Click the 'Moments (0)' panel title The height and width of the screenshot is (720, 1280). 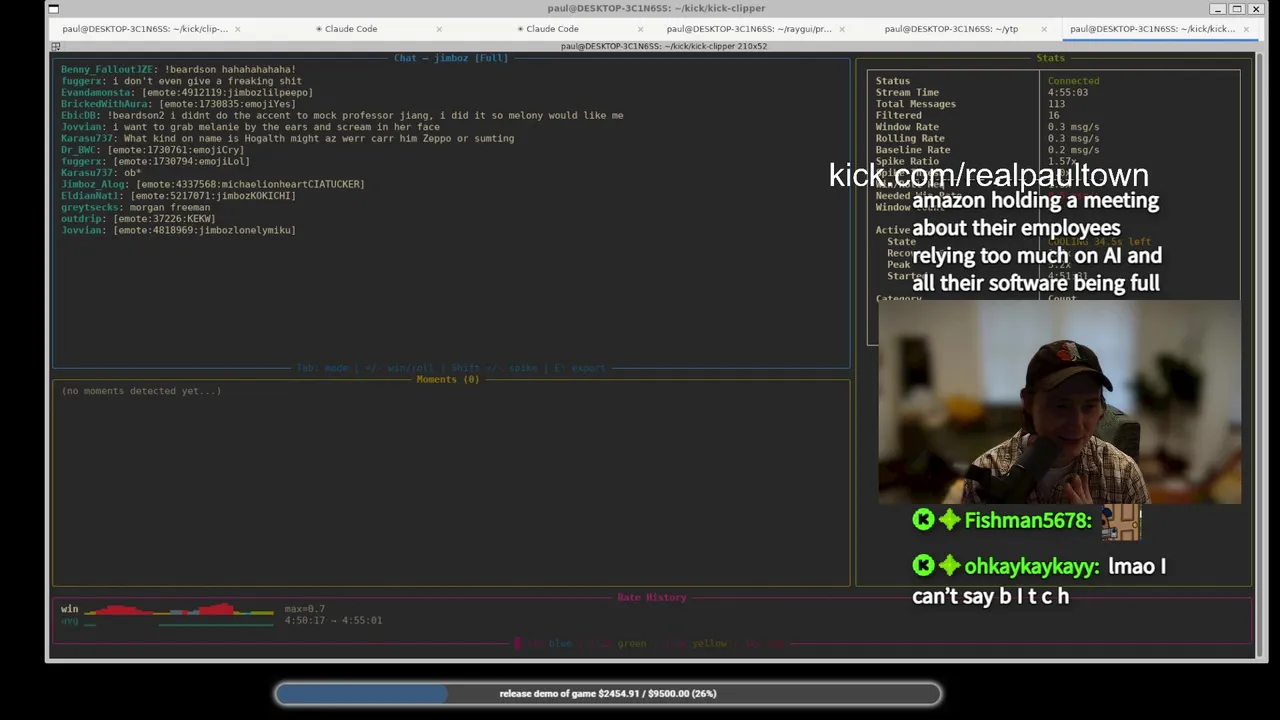447,379
